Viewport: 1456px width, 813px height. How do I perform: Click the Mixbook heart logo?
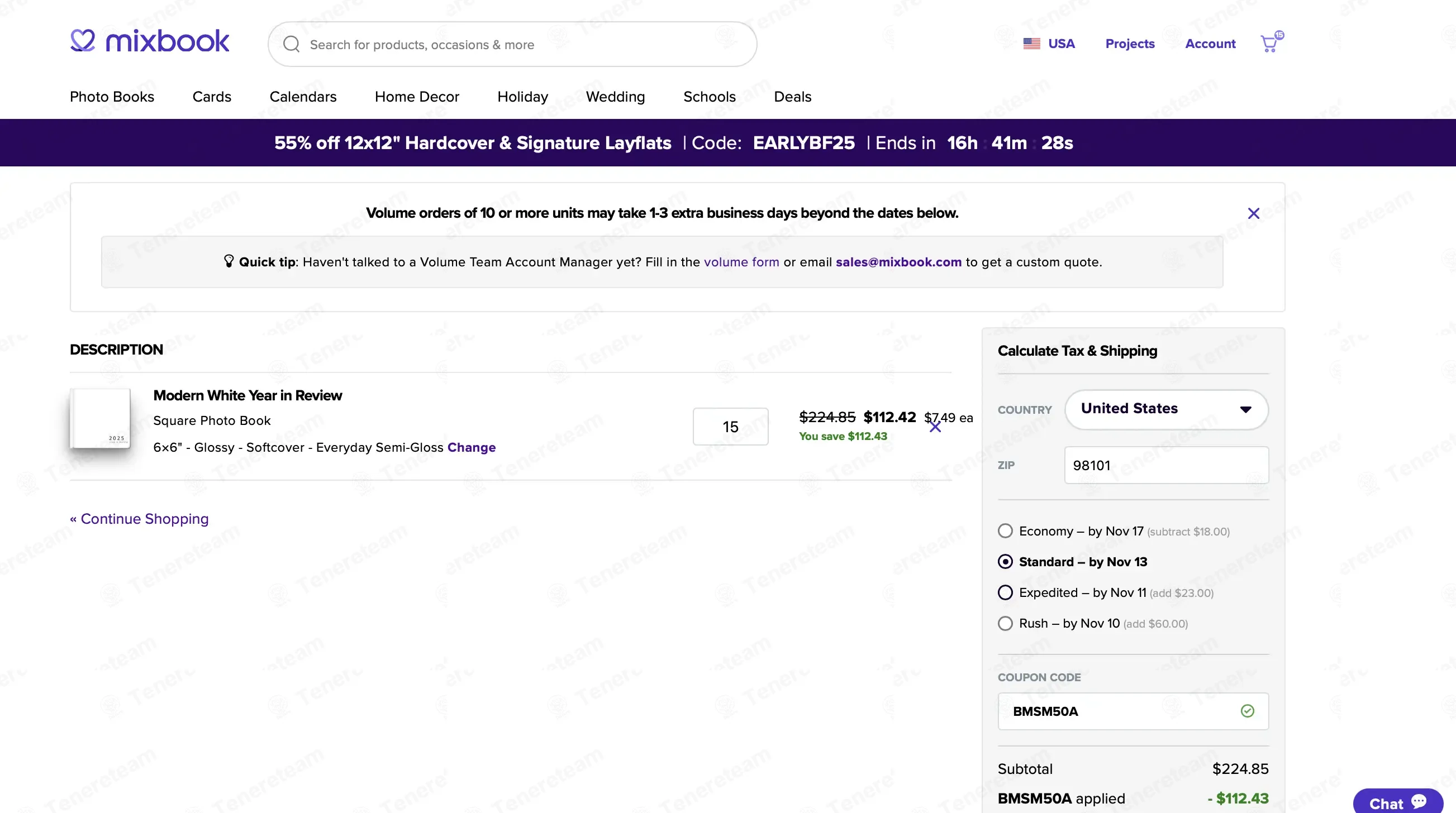click(x=83, y=40)
